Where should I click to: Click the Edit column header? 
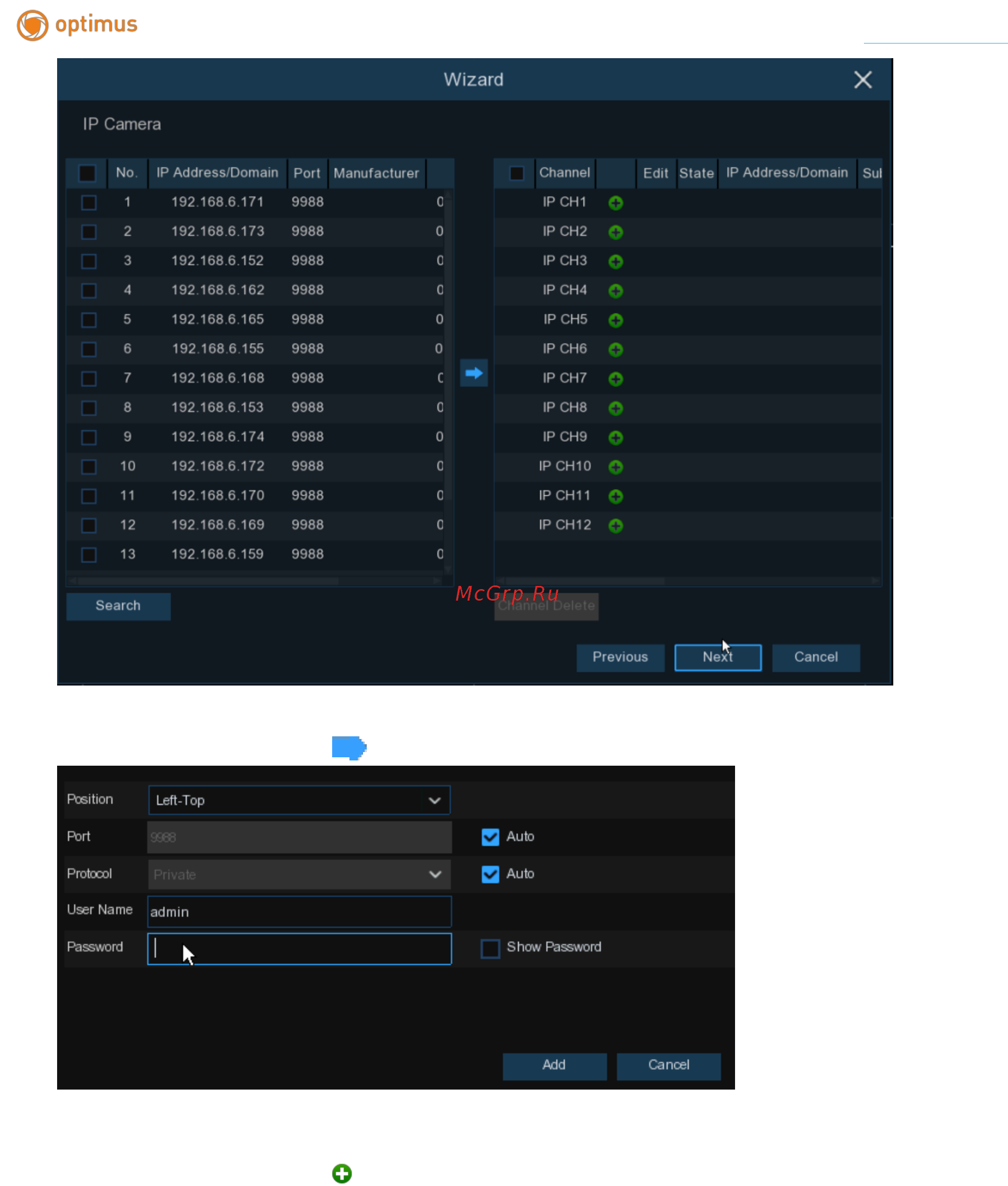pyautogui.click(x=655, y=173)
